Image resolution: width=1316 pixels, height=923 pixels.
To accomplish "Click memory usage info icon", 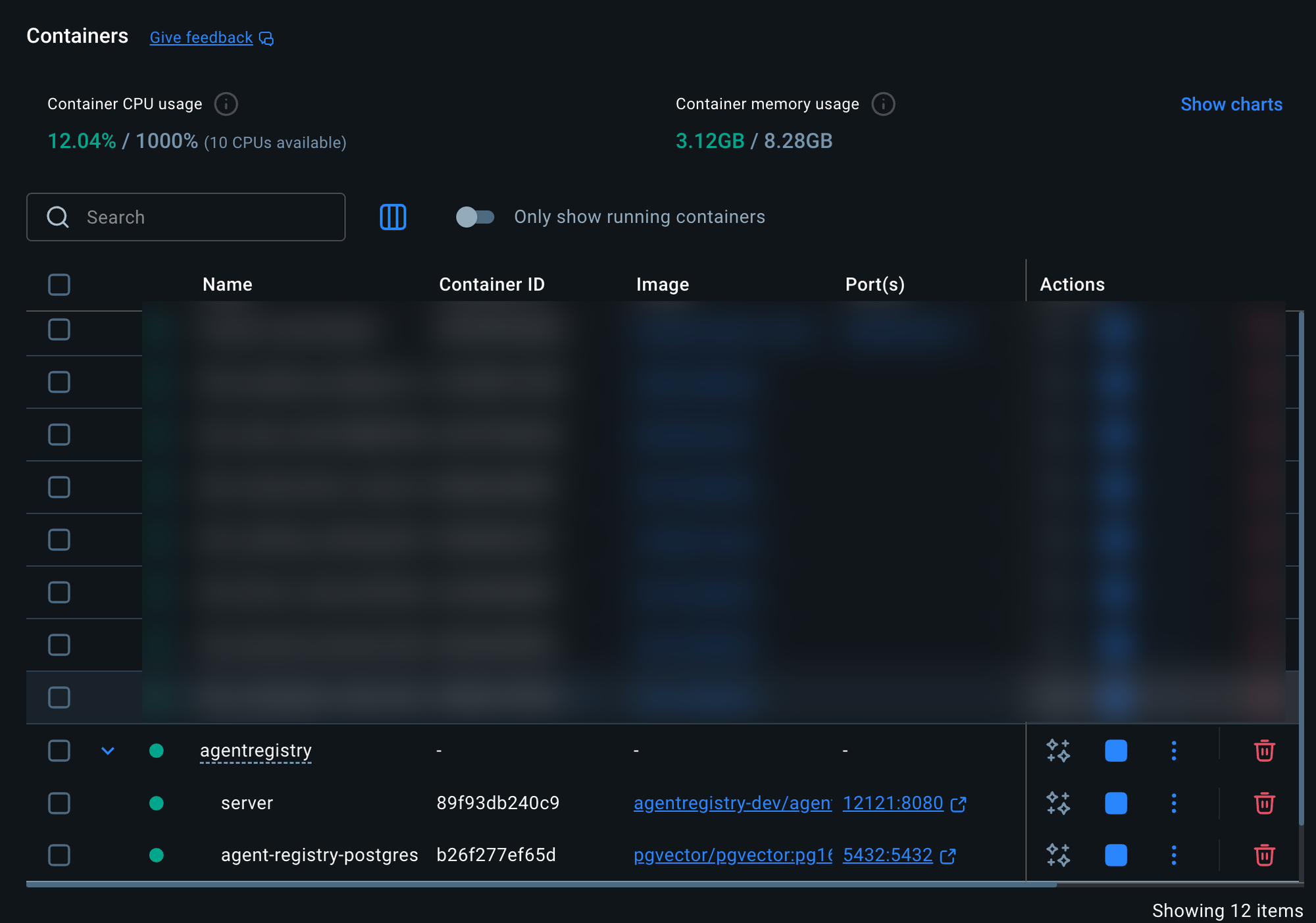I will point(883,104).
